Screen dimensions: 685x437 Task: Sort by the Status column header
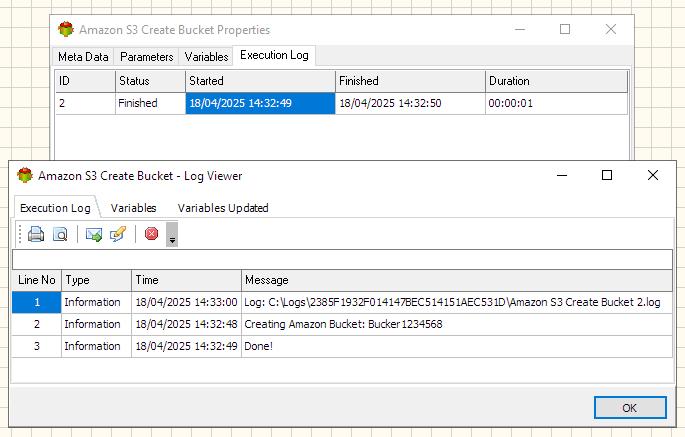[151, 81]
